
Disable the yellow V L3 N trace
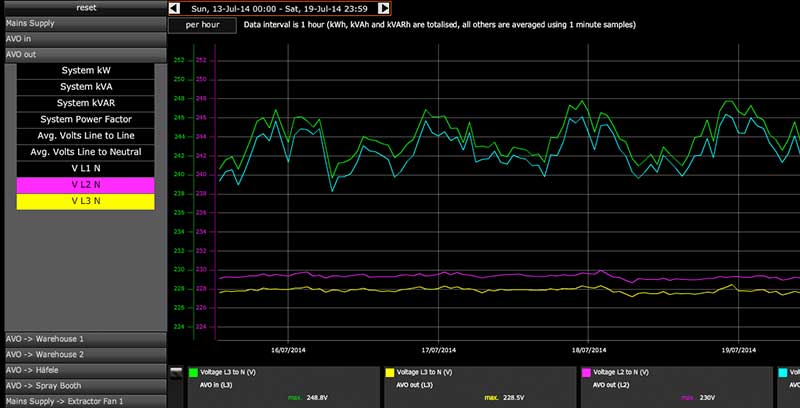pyautogui.click(x=86, y=201)
